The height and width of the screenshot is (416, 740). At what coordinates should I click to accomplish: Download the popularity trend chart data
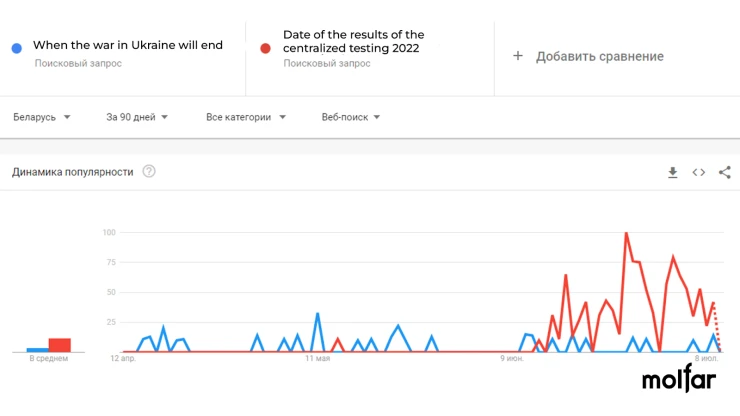click(673, 172)
